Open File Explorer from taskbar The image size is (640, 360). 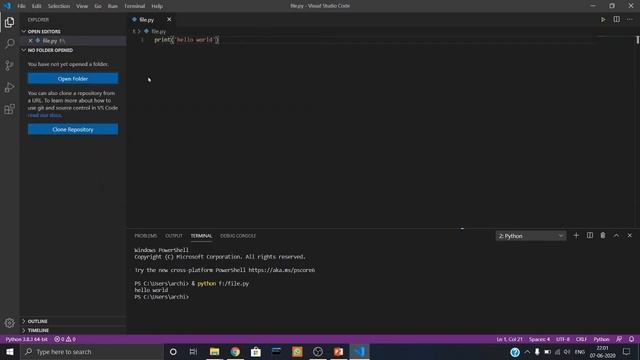pos(214,351)
